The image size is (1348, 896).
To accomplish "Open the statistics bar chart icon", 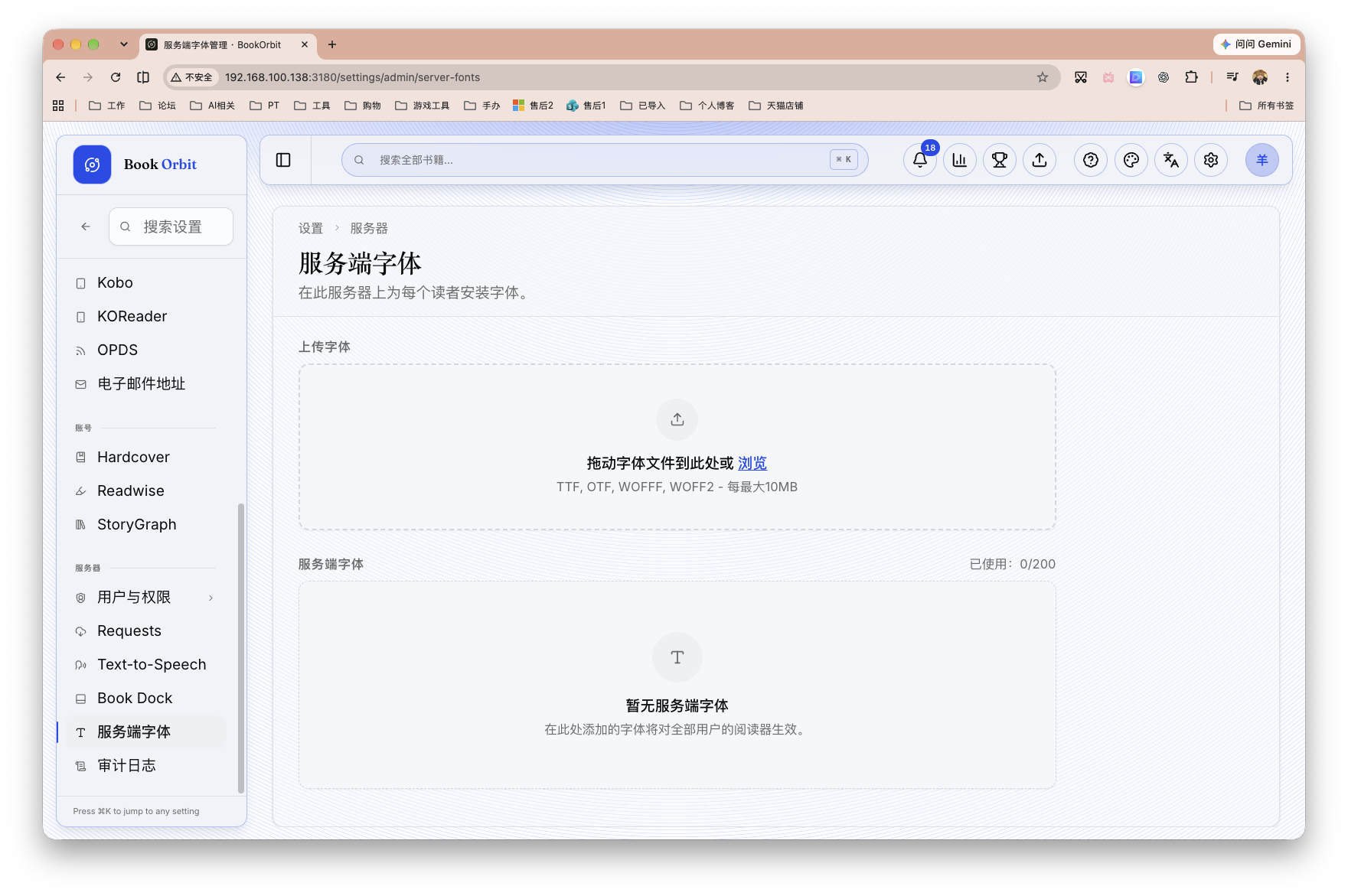I will click(x=960, y=160).
